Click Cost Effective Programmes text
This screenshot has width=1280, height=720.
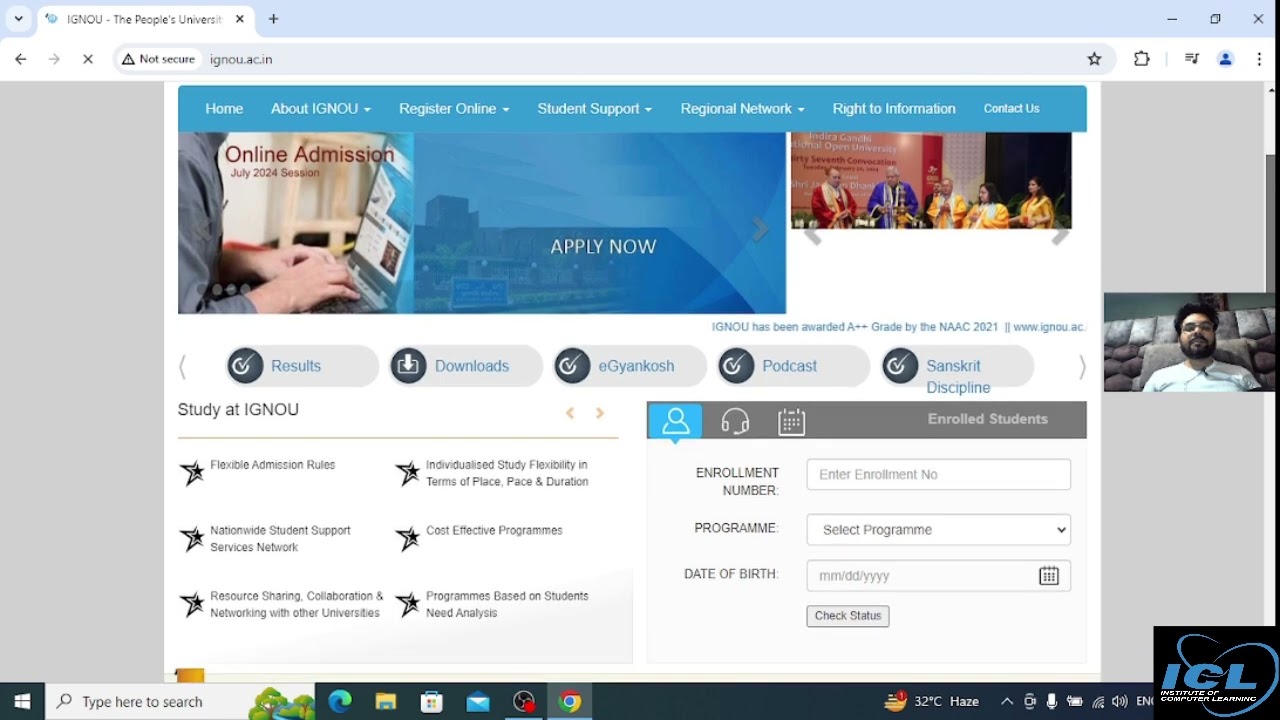pos(494,531)
